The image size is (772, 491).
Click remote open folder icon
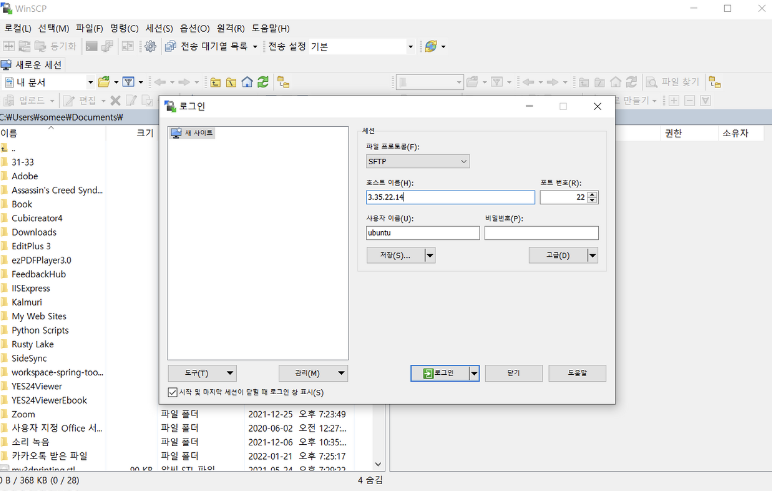pos(472,82)
